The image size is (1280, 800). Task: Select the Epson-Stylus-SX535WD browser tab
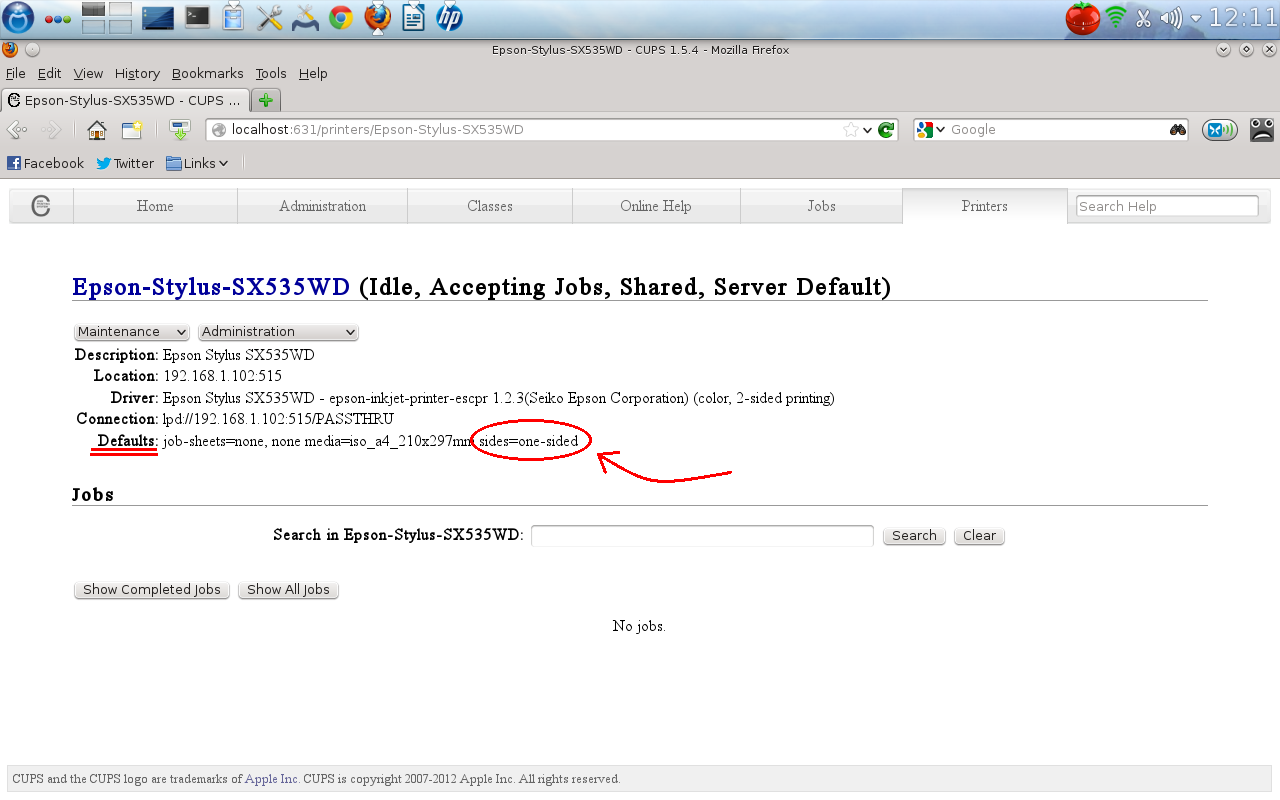click(x=126, y=100)
